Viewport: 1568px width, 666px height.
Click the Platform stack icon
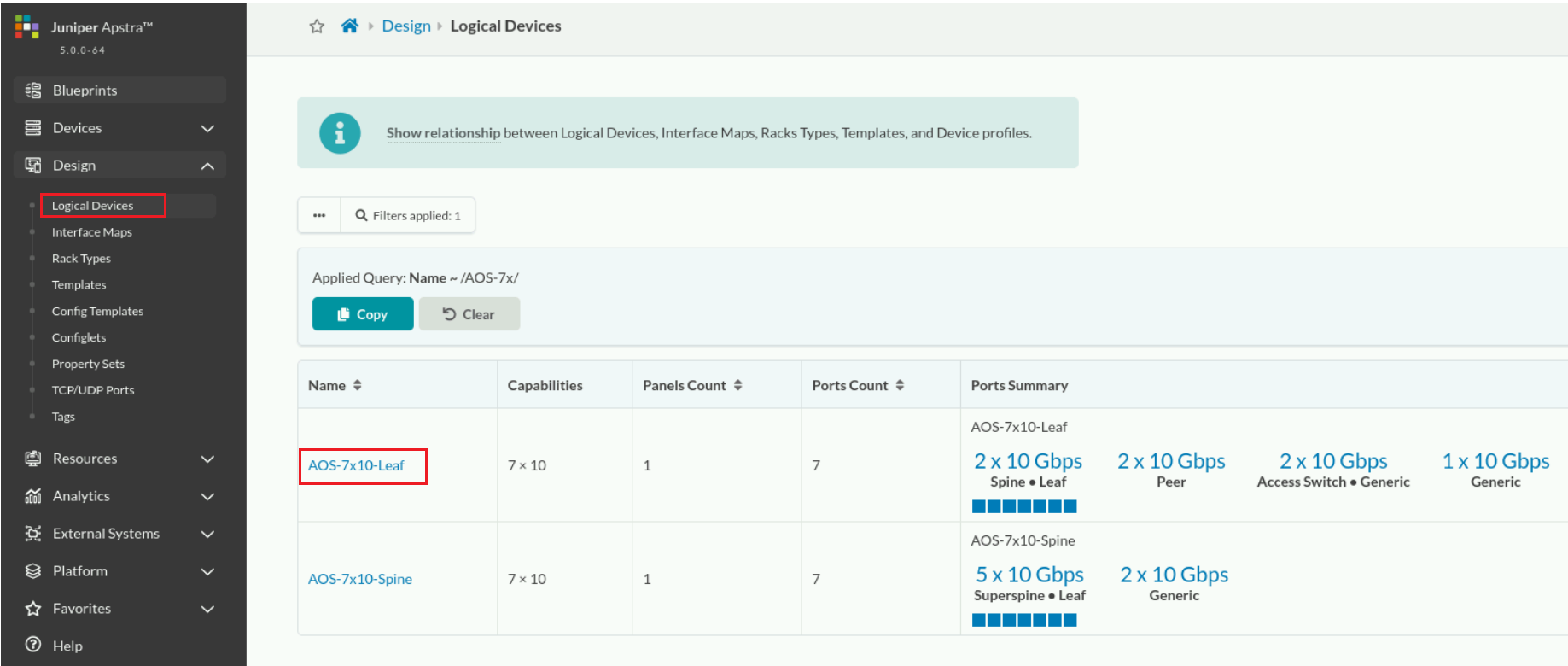click(33, 571)
